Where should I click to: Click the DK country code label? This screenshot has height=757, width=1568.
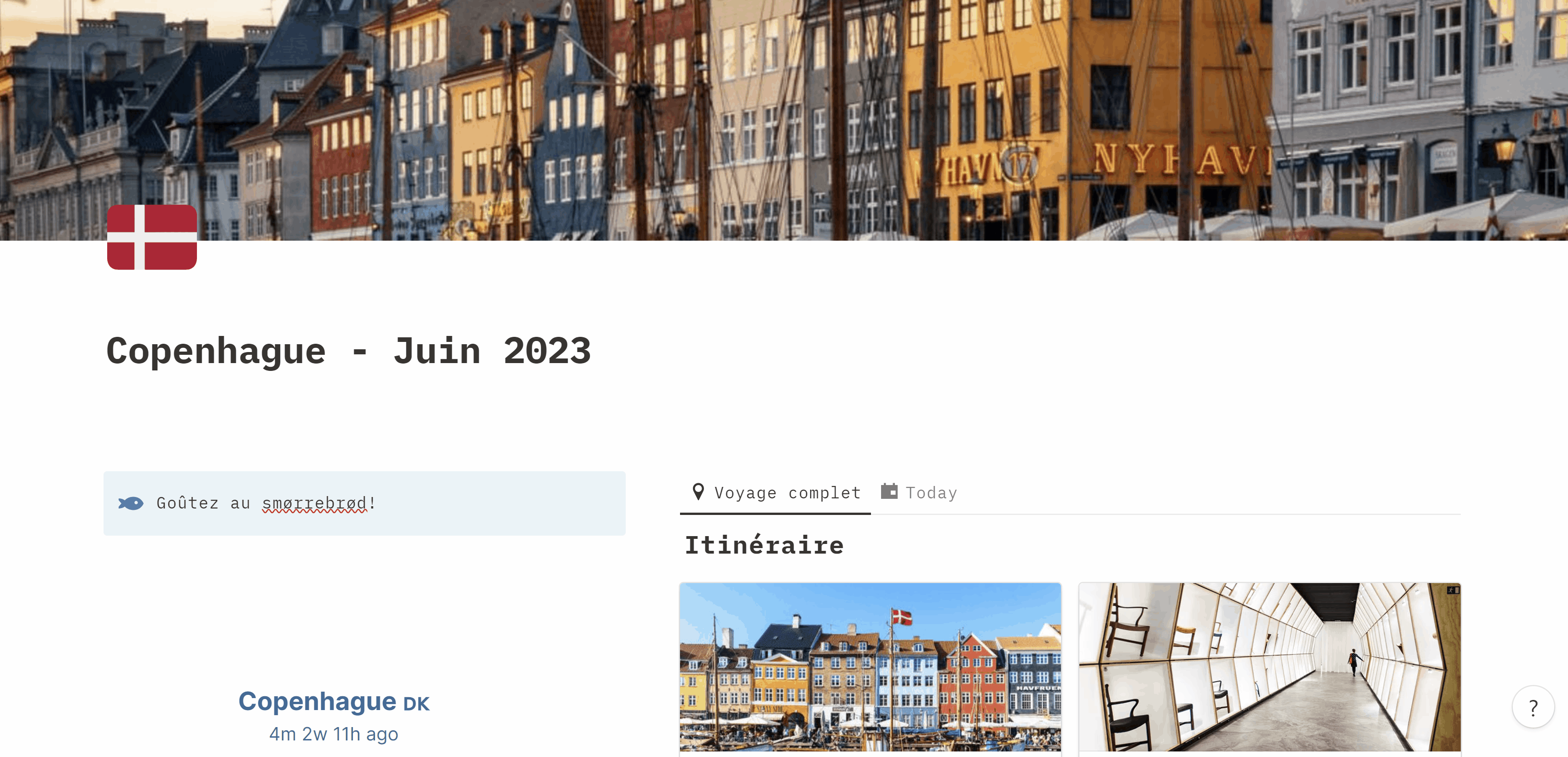[x=416, y=704]
